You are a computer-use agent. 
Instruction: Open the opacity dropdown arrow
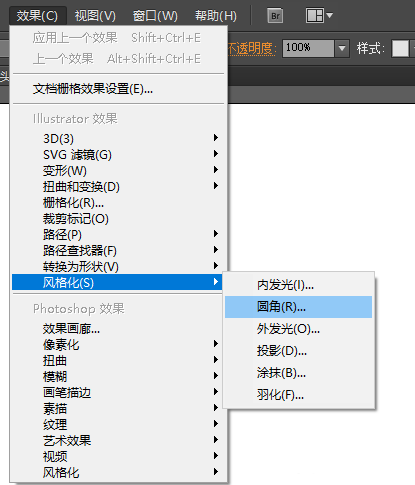(x=342, y=48)
